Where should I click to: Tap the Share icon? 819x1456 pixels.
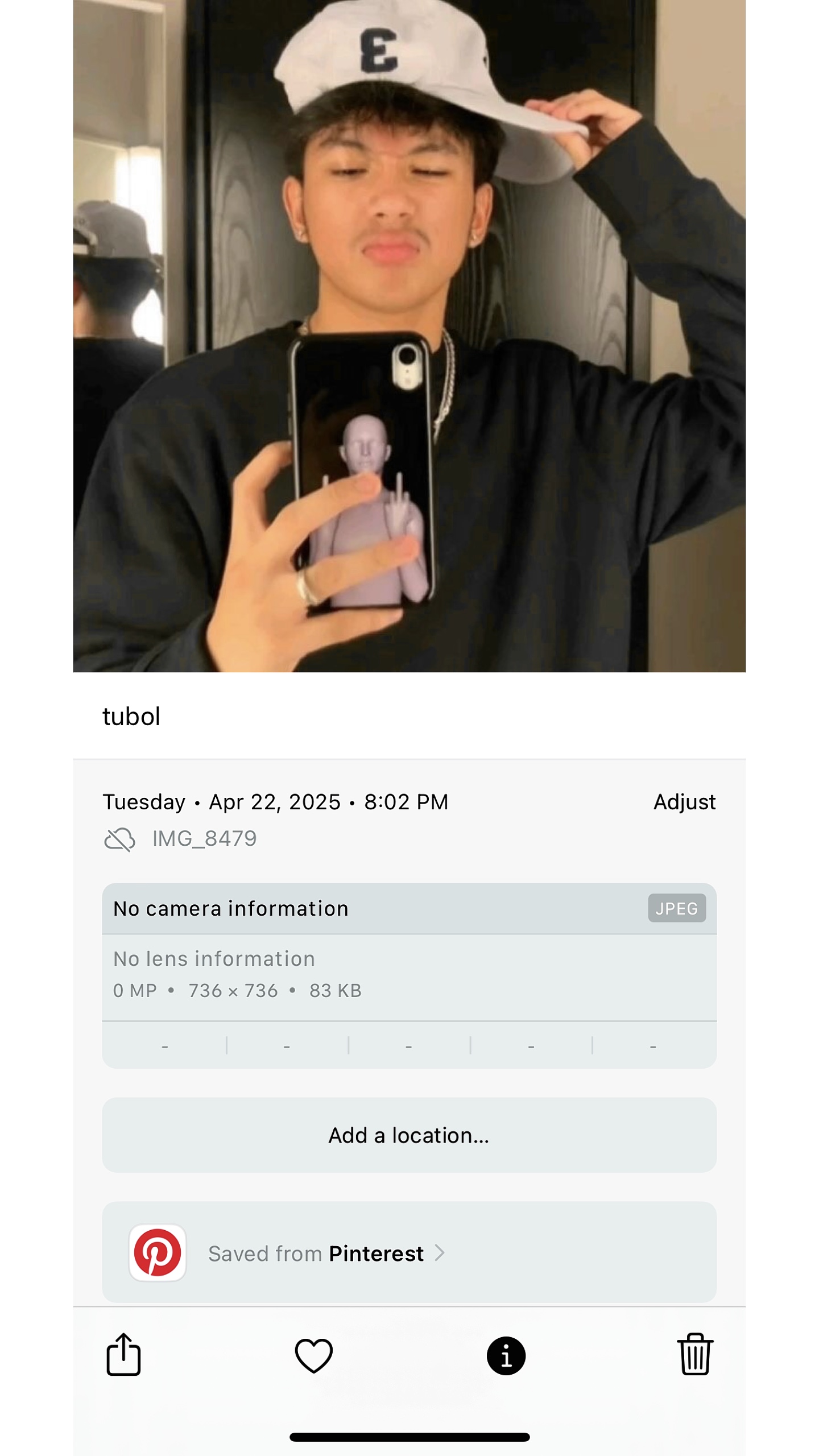(123, 1354)
